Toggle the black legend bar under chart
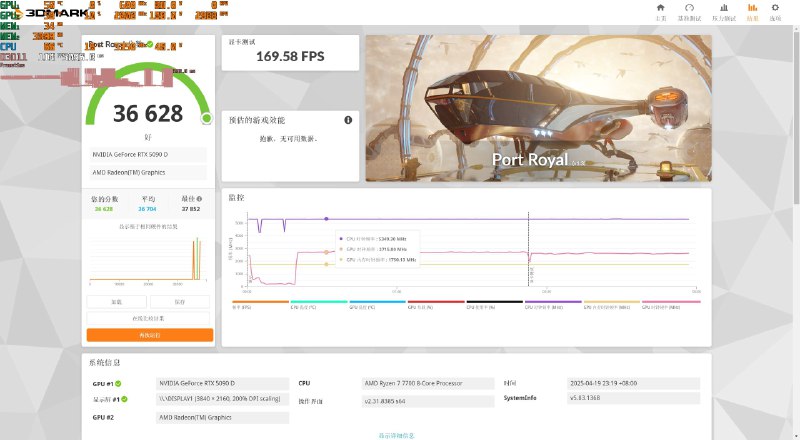The width and height of the screenshot is (800, 440). click(x=494, y=301)
